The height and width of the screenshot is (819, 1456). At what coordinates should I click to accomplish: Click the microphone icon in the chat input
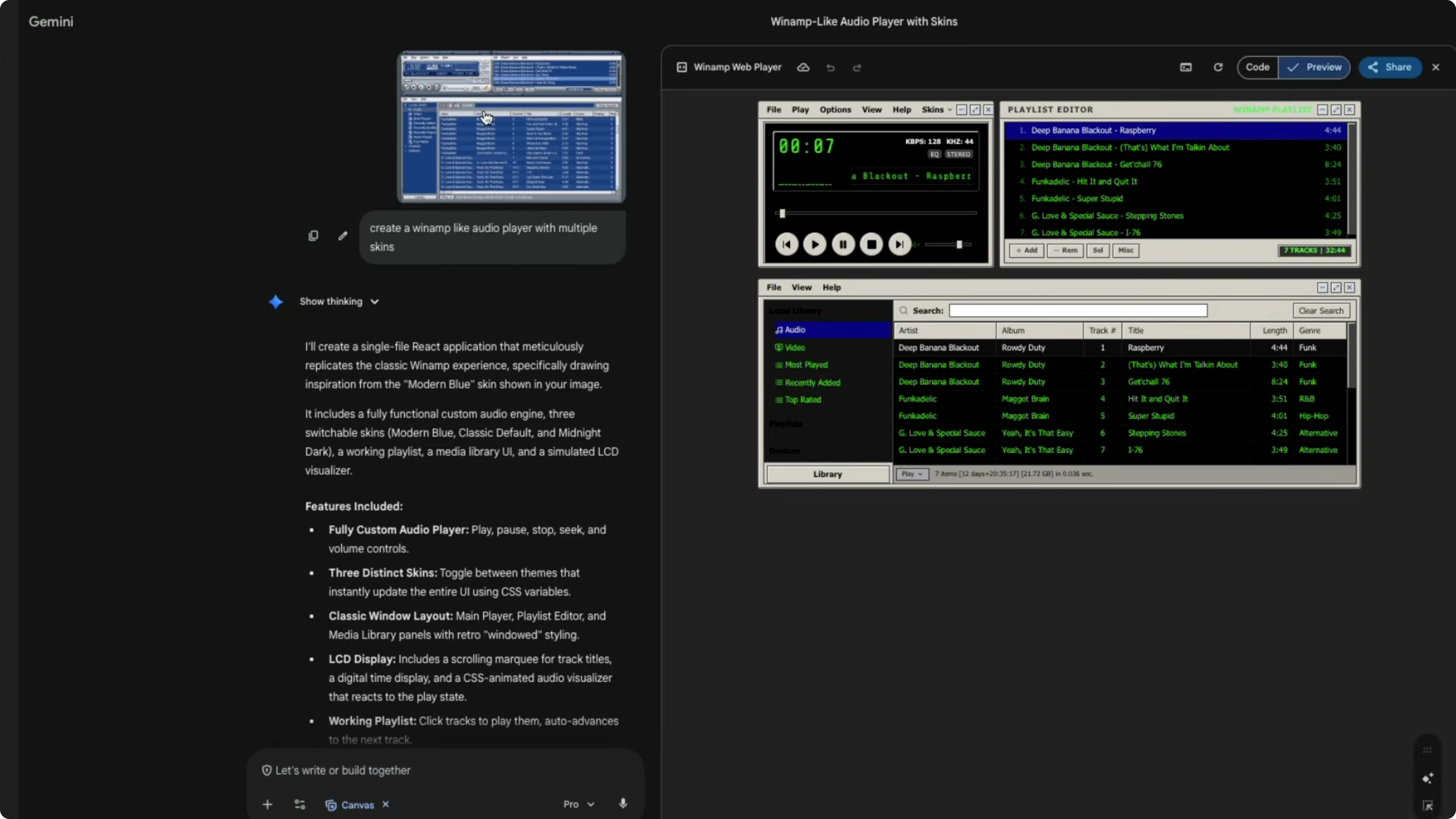click(x=623, y=804)
